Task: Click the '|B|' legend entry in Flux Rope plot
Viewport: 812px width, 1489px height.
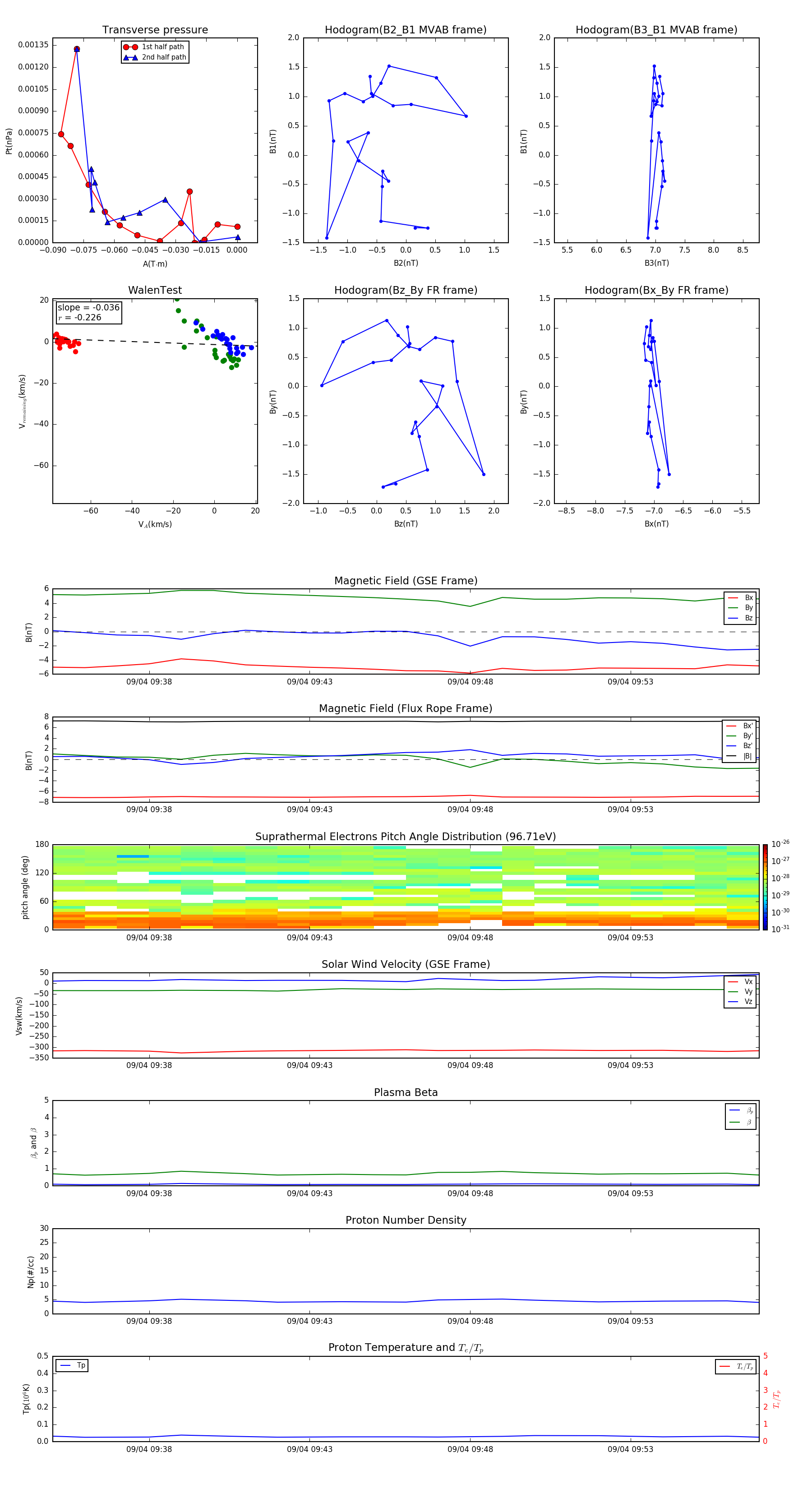Action: 740,756
